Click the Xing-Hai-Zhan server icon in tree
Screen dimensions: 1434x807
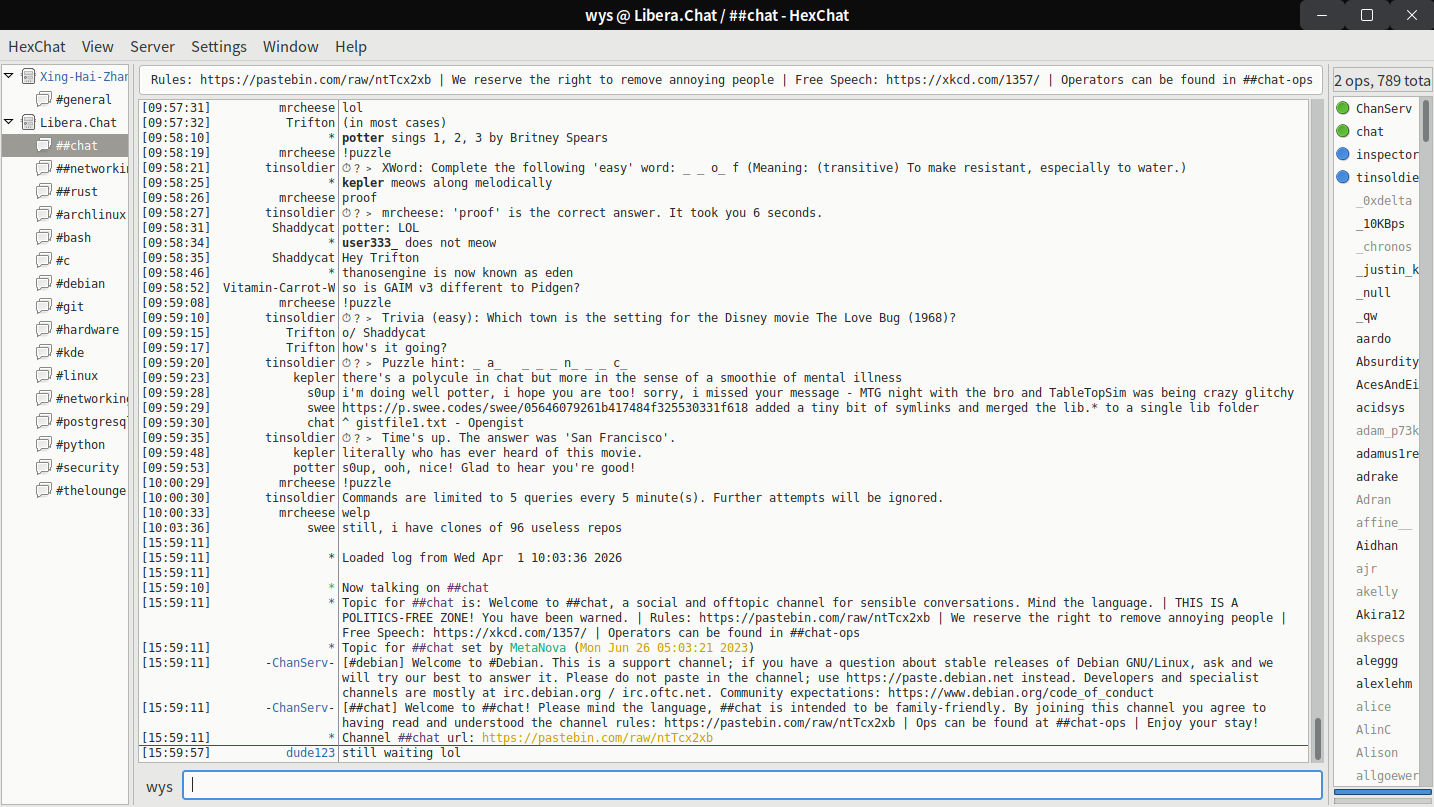[28, 76]
